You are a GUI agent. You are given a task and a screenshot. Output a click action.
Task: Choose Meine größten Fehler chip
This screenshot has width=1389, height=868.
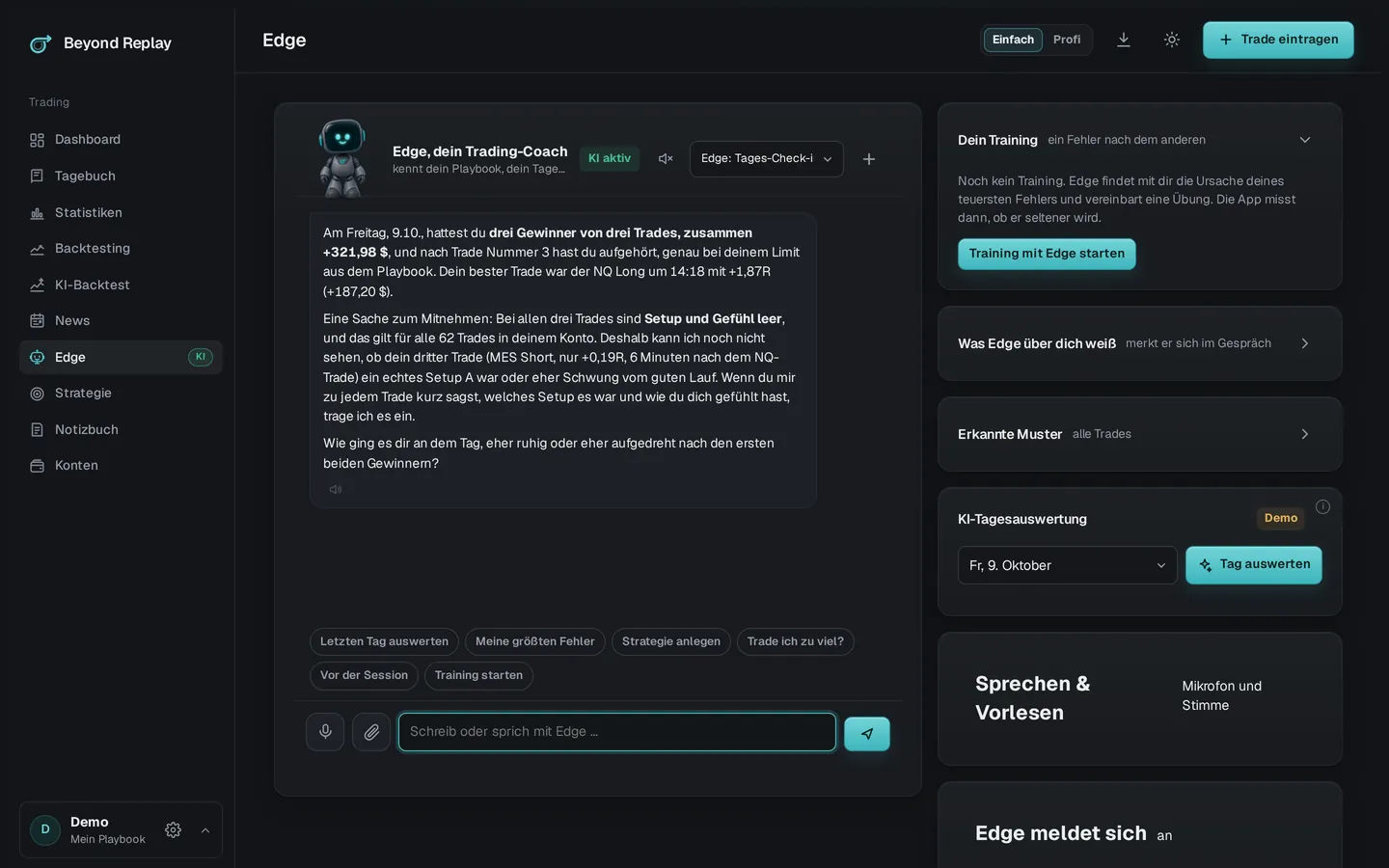tap(535, 642)
